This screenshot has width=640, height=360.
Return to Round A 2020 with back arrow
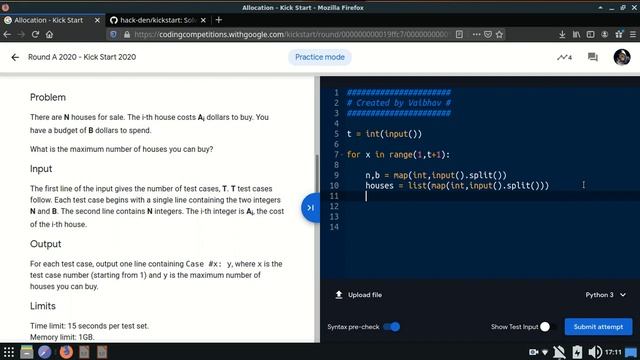pyautogui.click(x=15, y=57)
